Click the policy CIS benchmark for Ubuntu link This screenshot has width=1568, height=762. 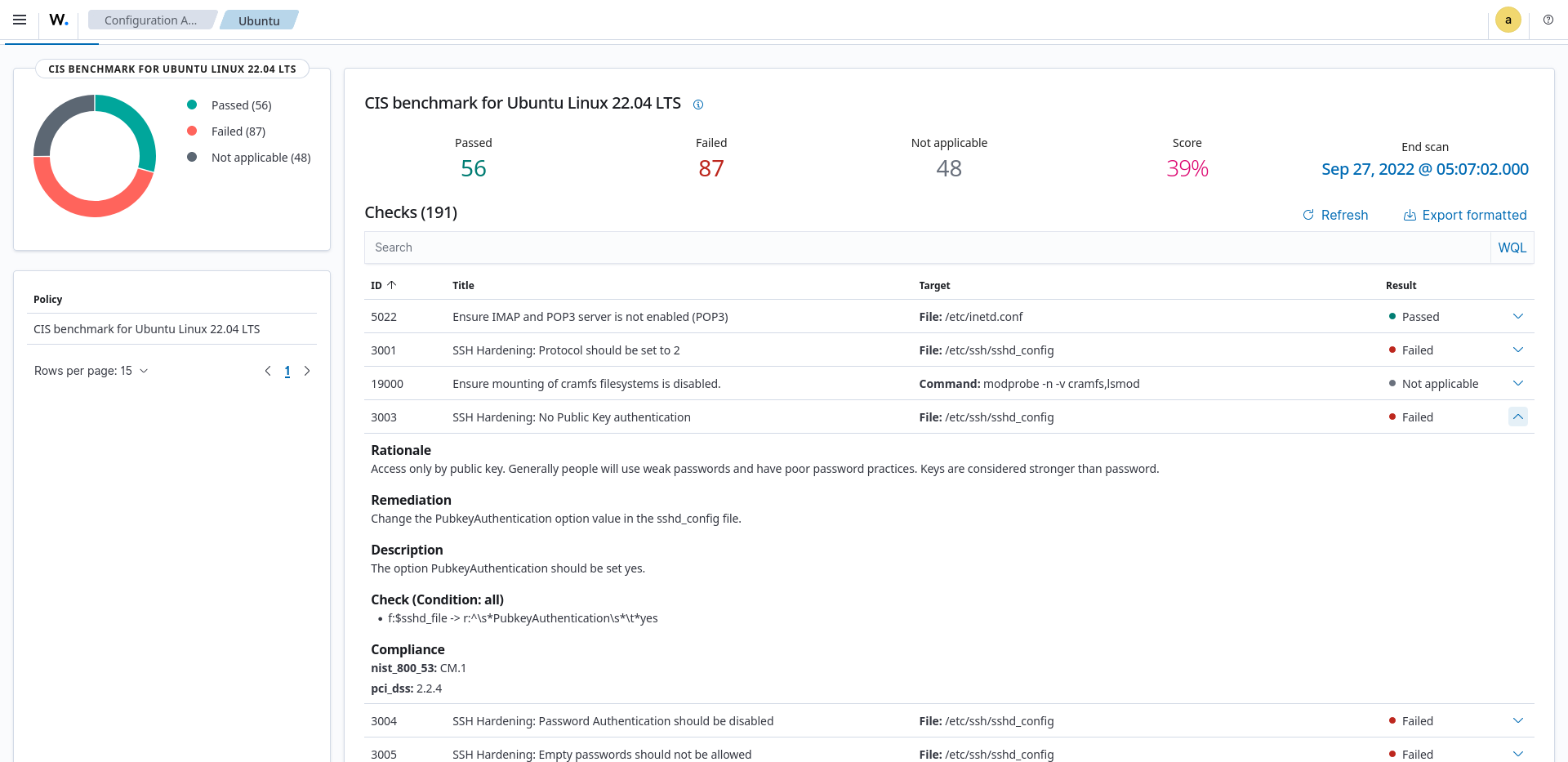[x=146, y=328]
